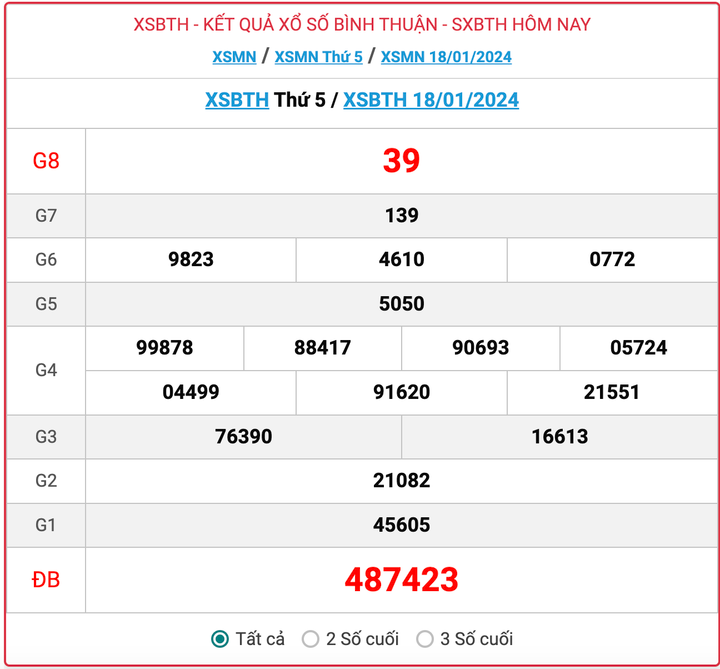Viewport: 720px width, 669px height.
Task: Click the G5 row label
Action: pyautogui.click(x=46, y=304)
